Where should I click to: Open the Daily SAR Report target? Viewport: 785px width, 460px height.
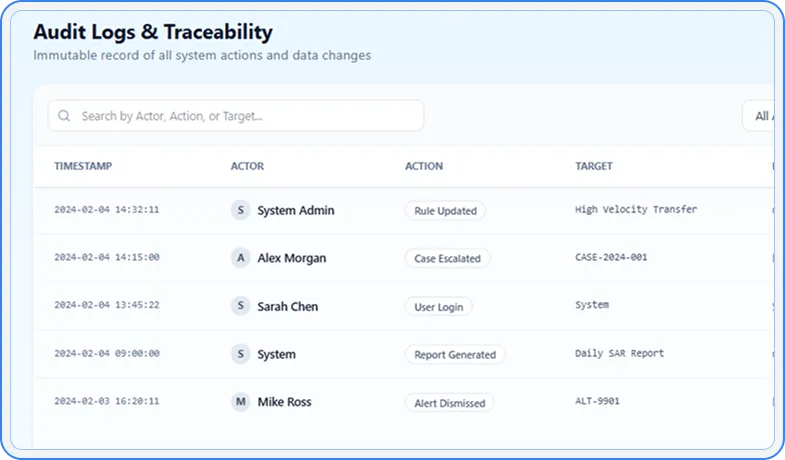619,353
